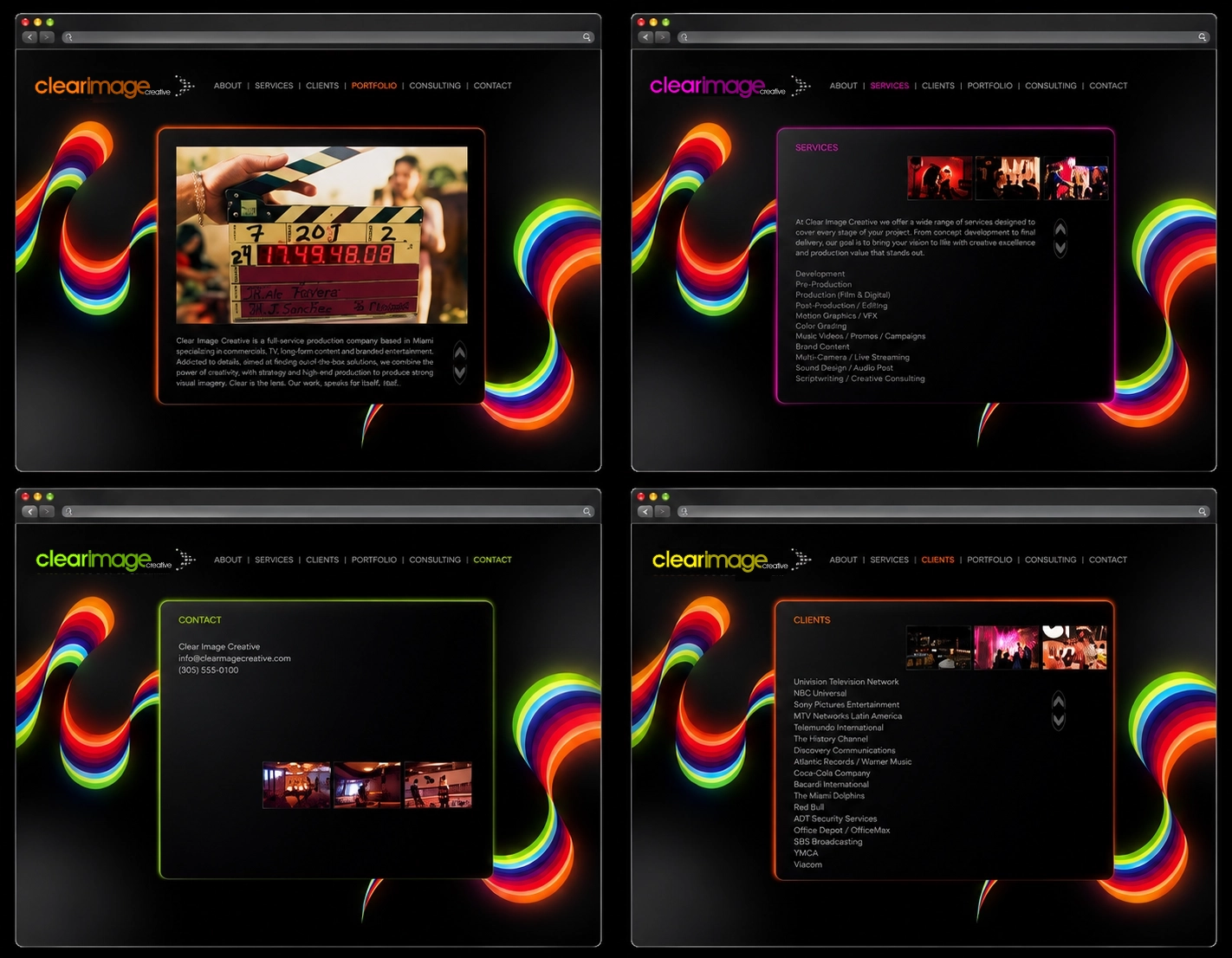
Task: Click address bar in Services window
Action: (x=943, y=37)
